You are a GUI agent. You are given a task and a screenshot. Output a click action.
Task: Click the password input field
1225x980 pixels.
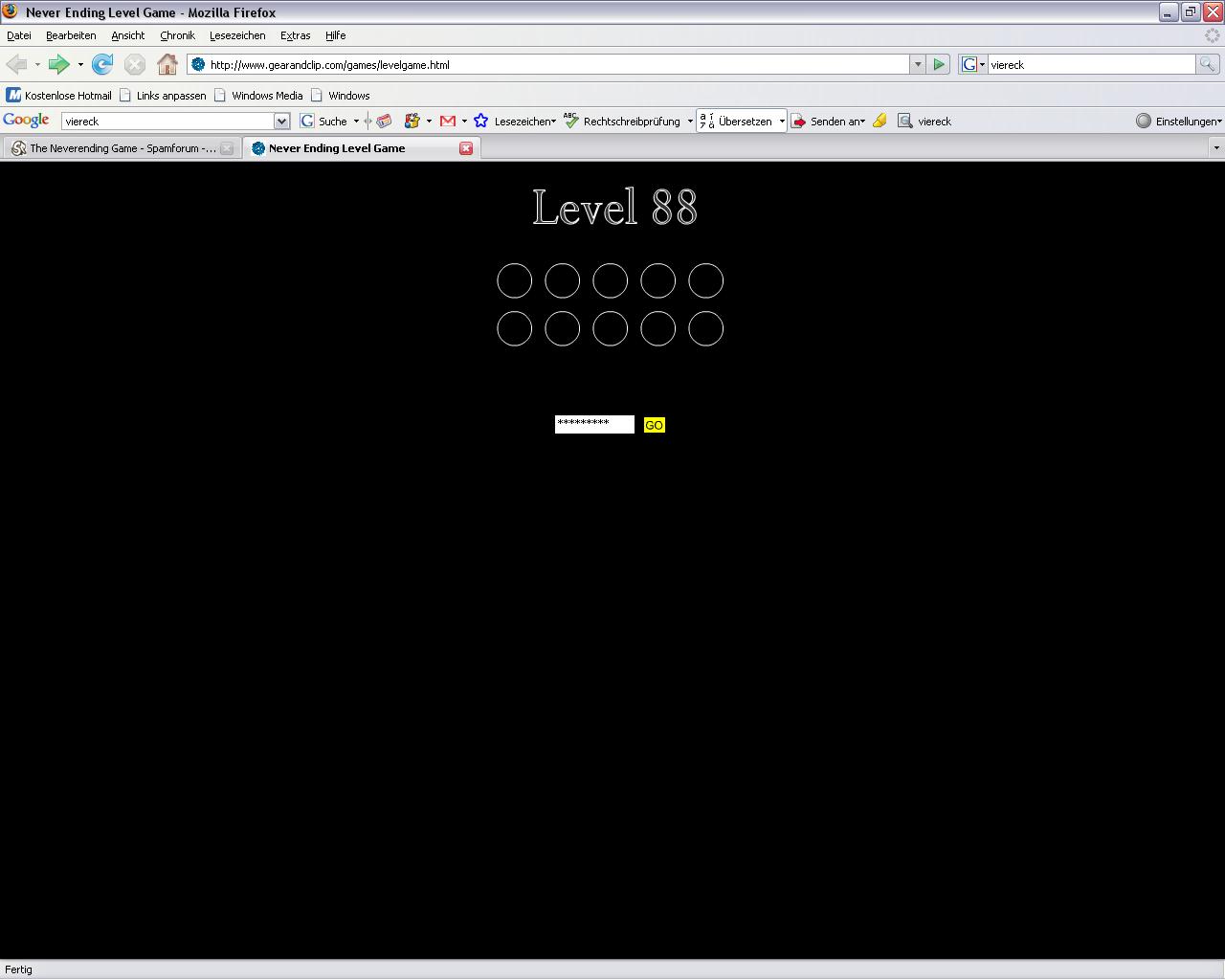click(x=594, y=424)
